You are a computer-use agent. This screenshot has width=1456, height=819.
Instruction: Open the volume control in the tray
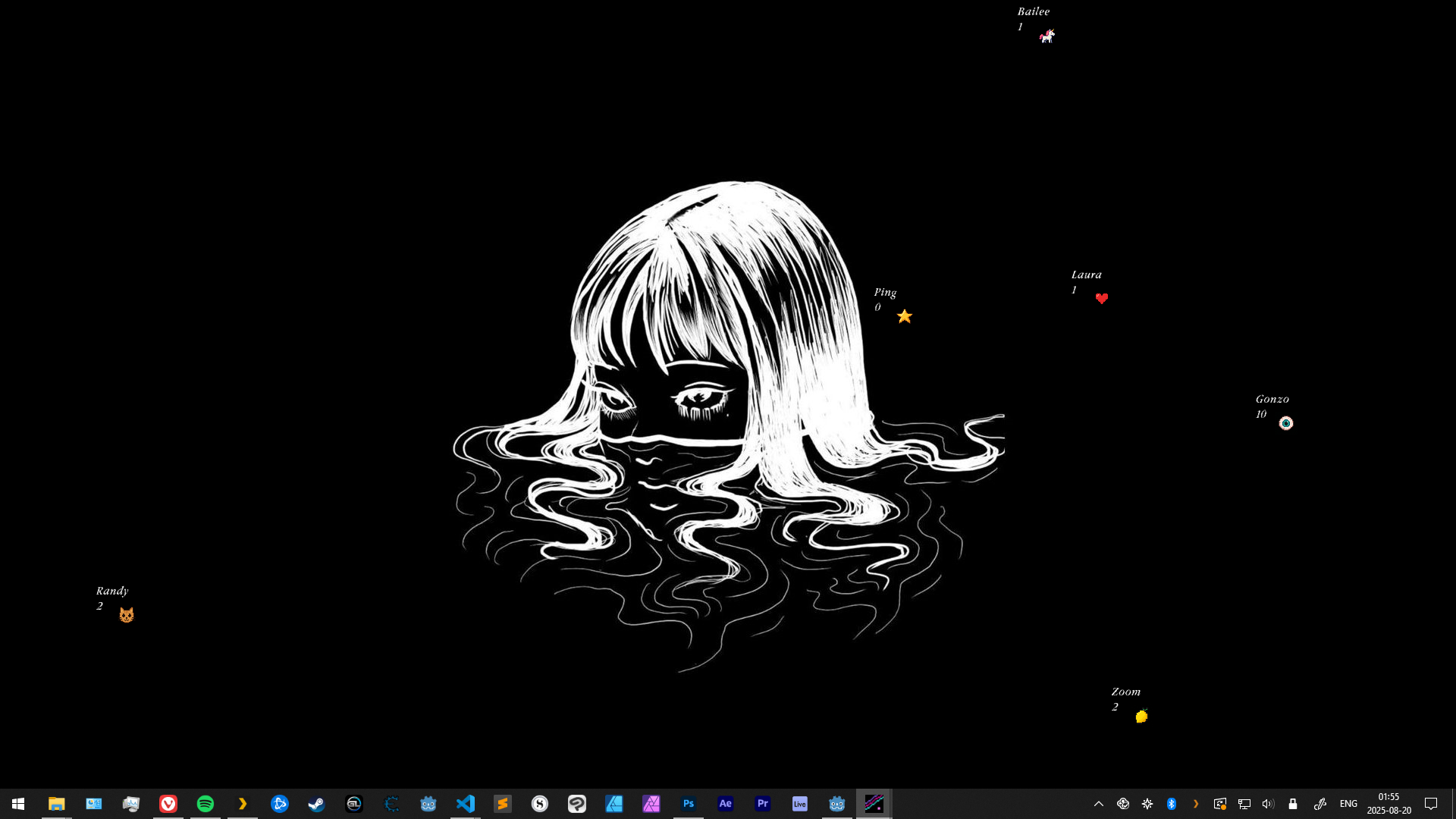(x=1268, y=804)
